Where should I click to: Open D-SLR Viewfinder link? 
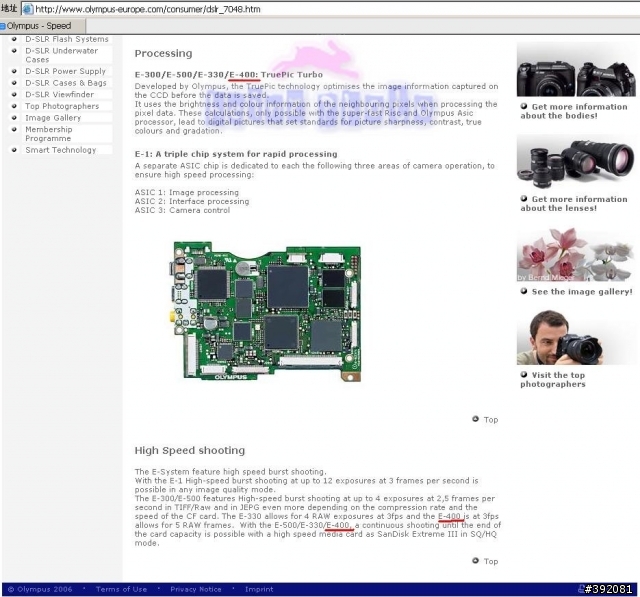(x=60, y=94)
